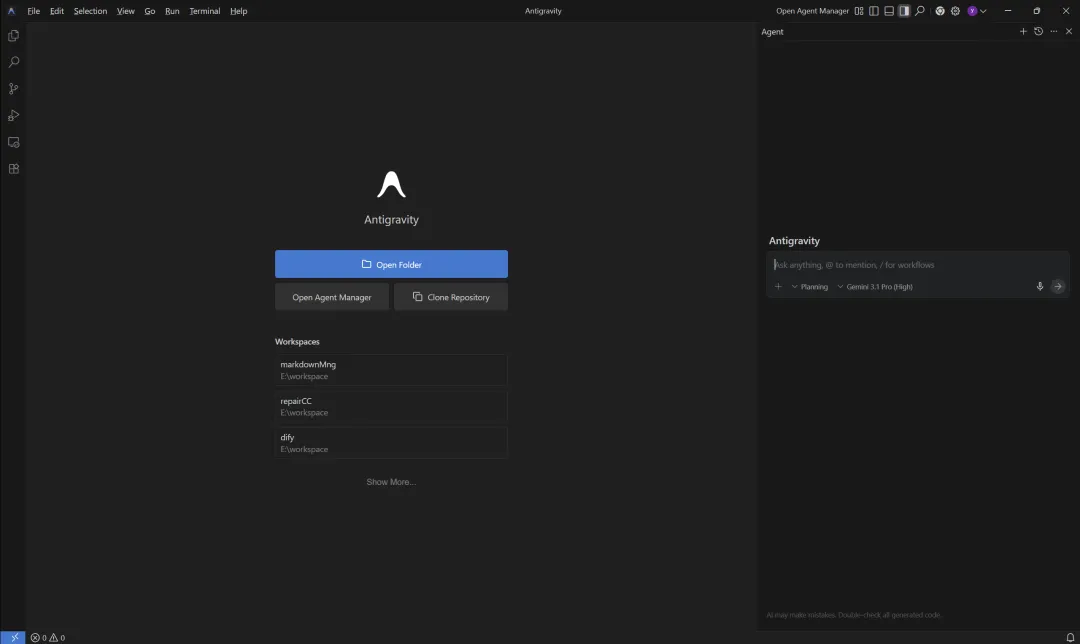Open settings gear in title bar
Viewport: 1080px width, 644px height.
click(955, 11)
